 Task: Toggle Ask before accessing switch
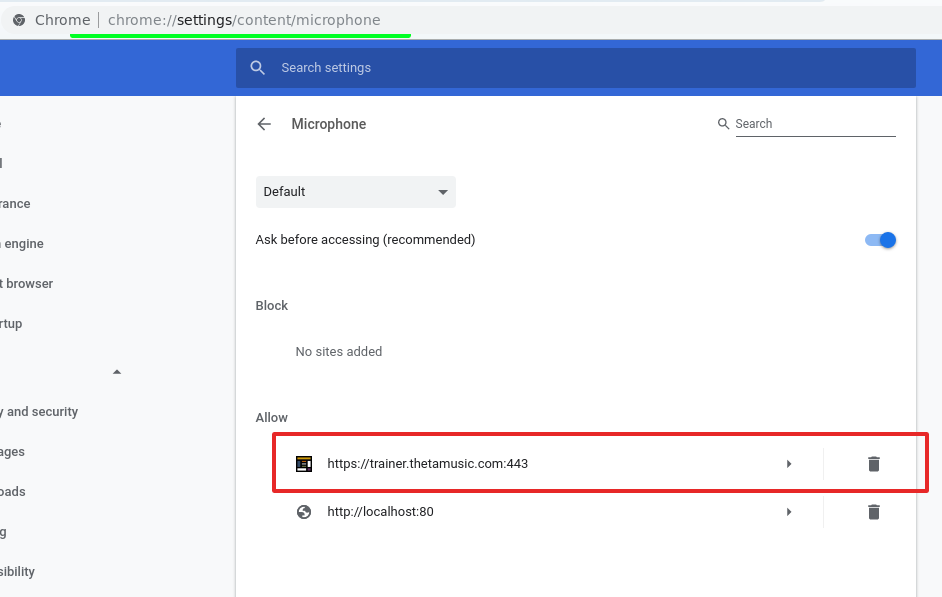(x=880, y=240)
